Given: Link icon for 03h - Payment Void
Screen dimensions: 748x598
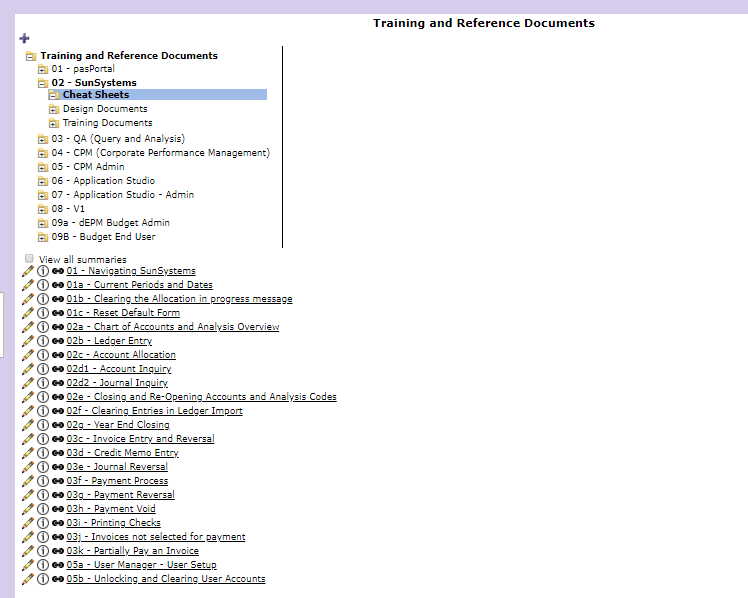Looking at the screenshot, I should [58, 509].
